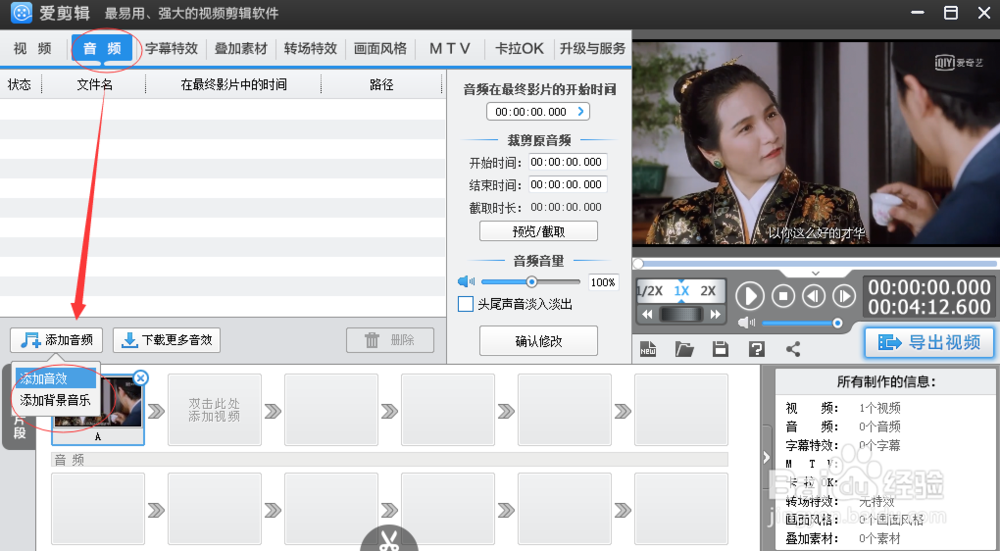
Task: Click 在最终影片中的时间 column header
Action: 233,85
